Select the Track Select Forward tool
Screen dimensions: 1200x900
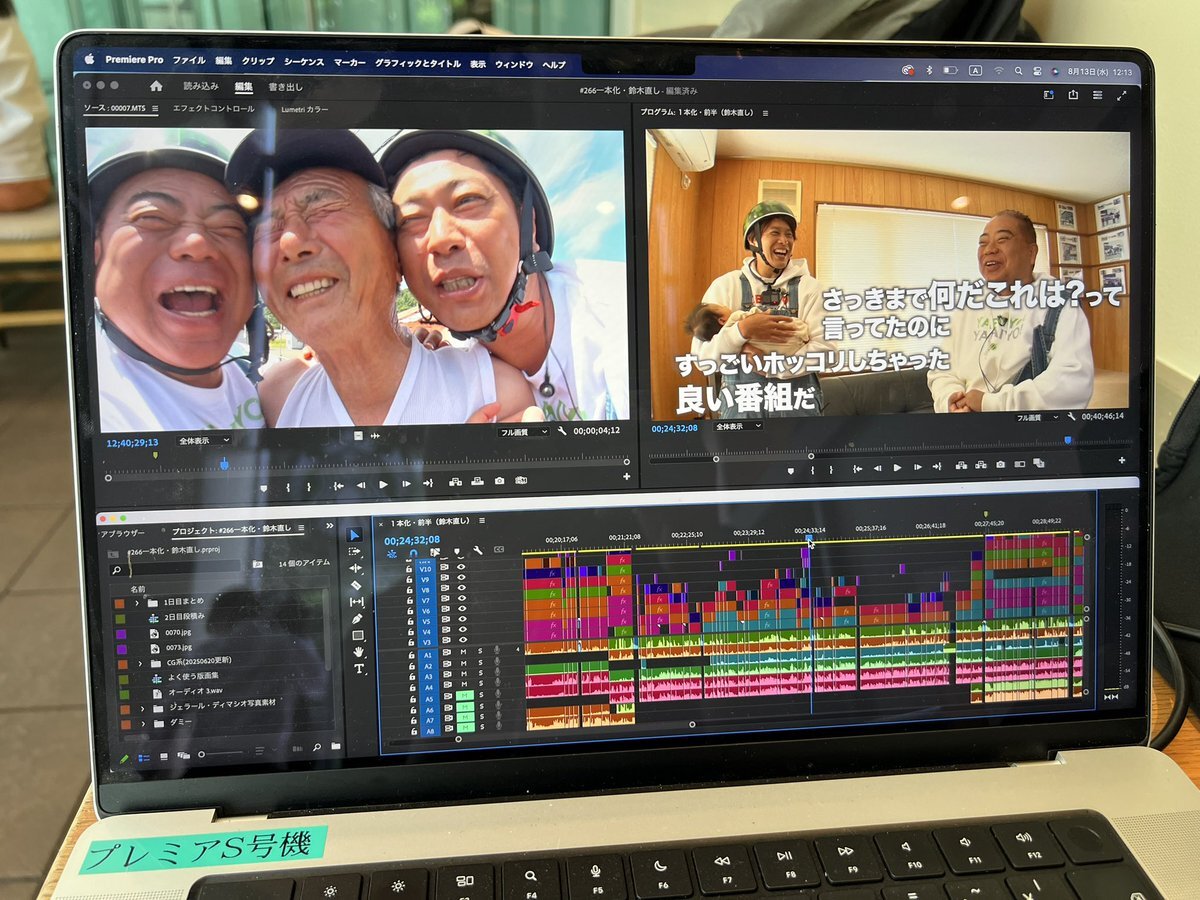pos(355,551)
